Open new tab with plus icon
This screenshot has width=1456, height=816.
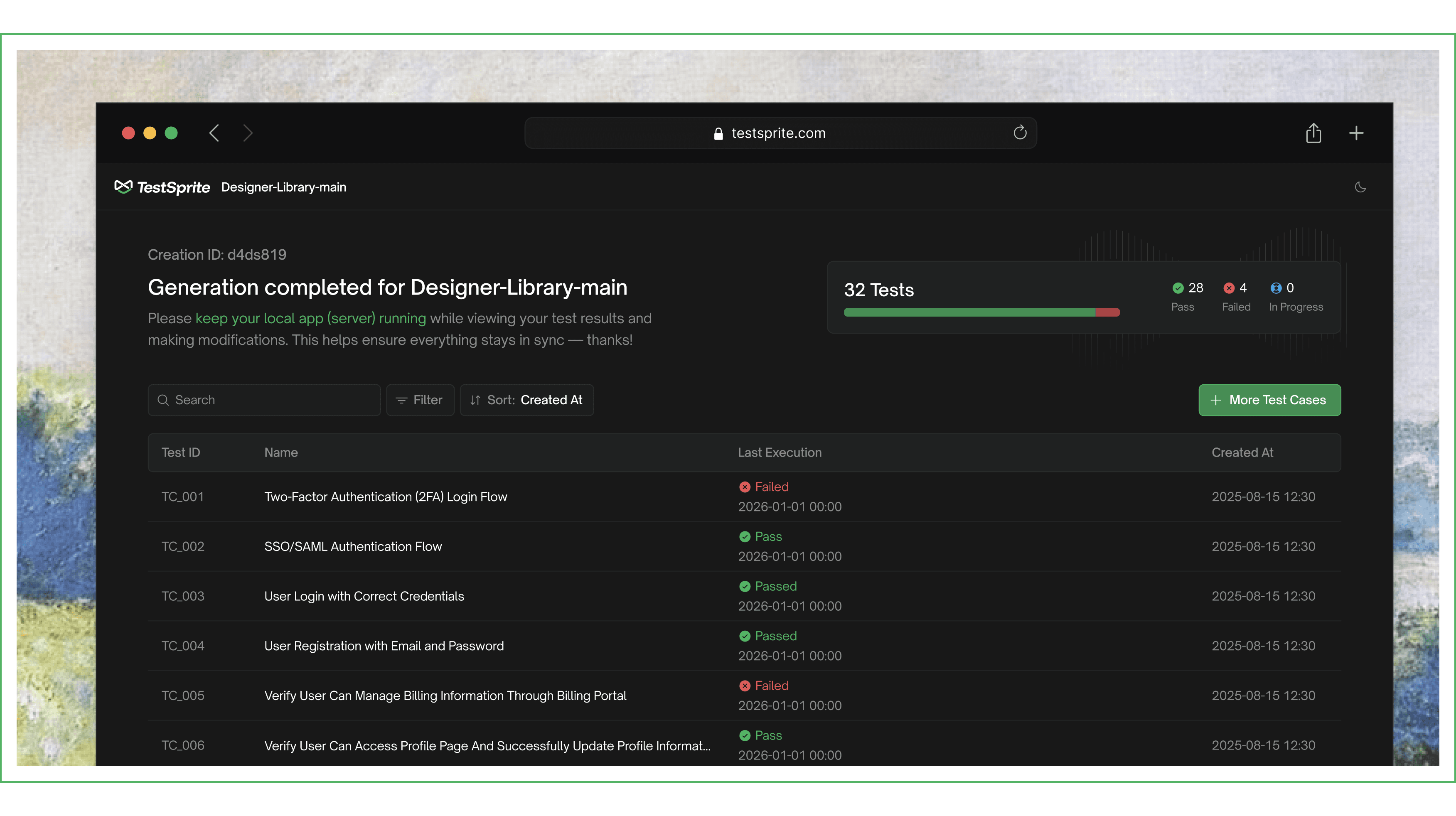(1356, 133)
